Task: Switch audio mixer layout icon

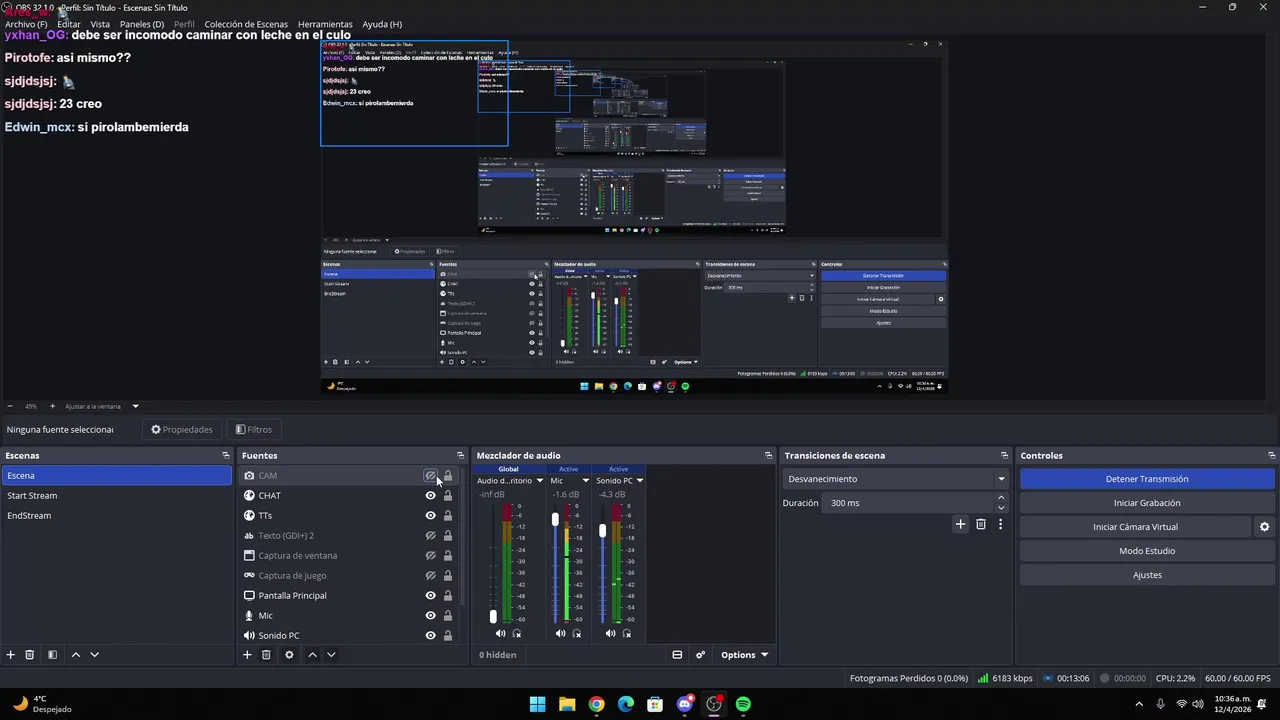Action: coord(677,655)
